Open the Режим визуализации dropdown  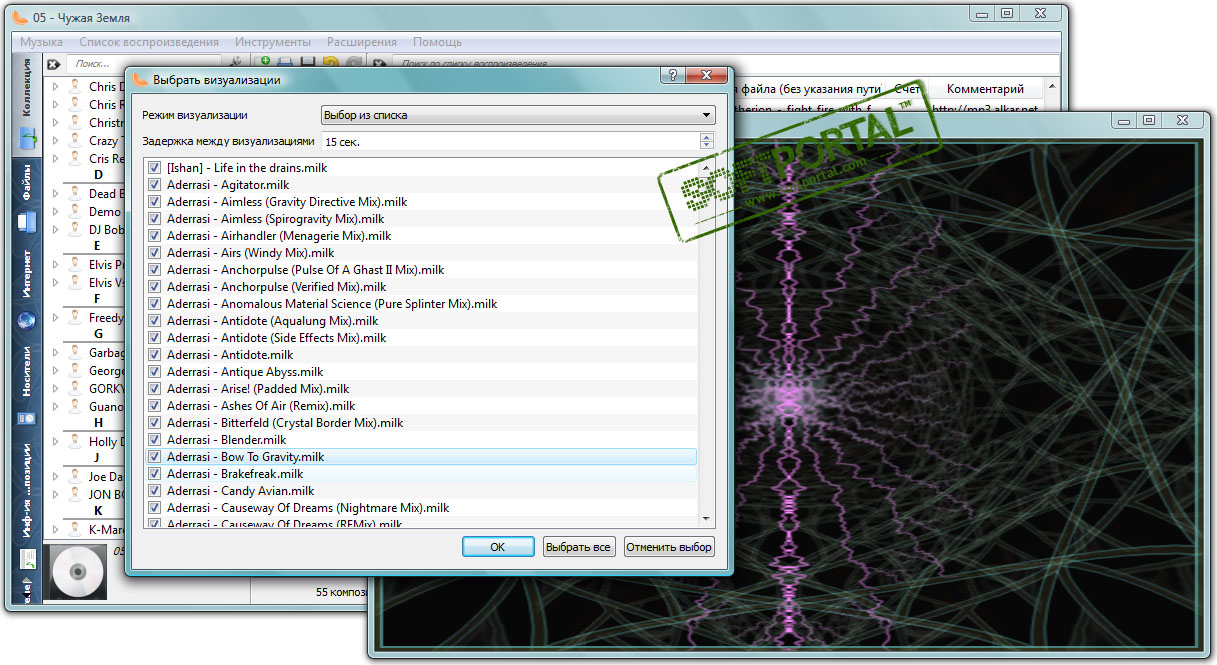click(x=517, y=115)
